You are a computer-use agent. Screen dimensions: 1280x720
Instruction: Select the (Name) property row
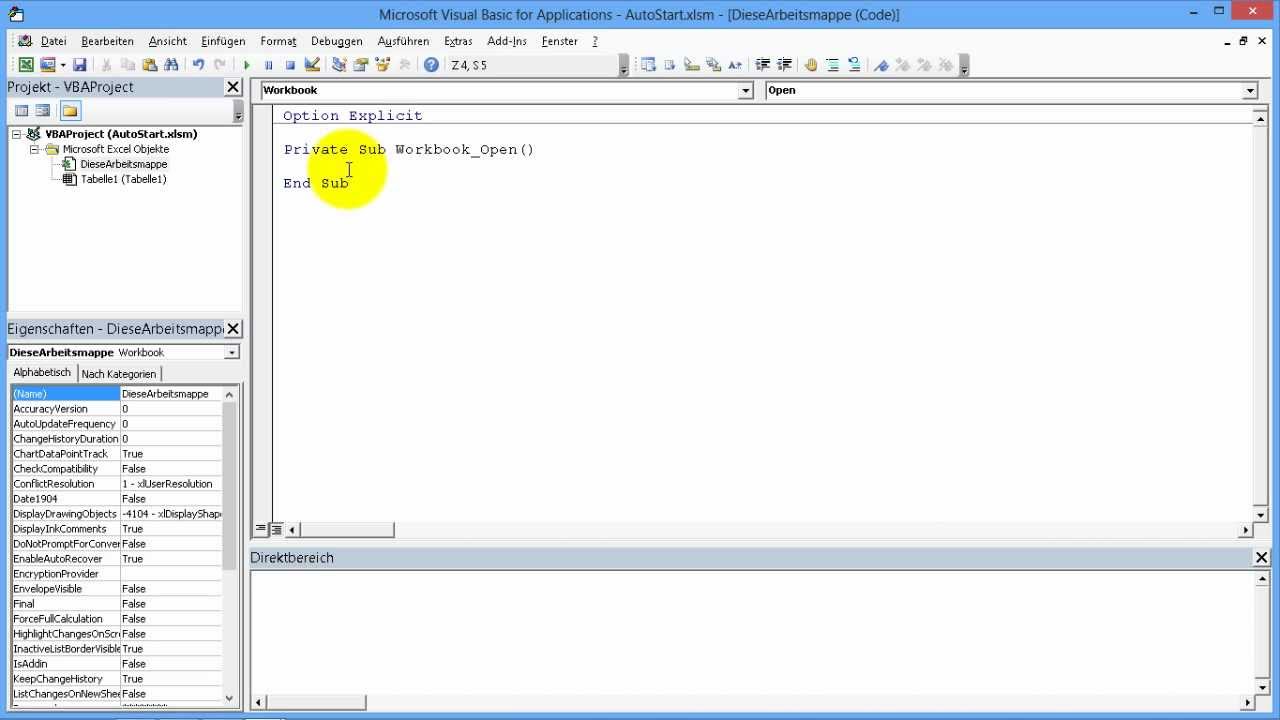[116, 394]
